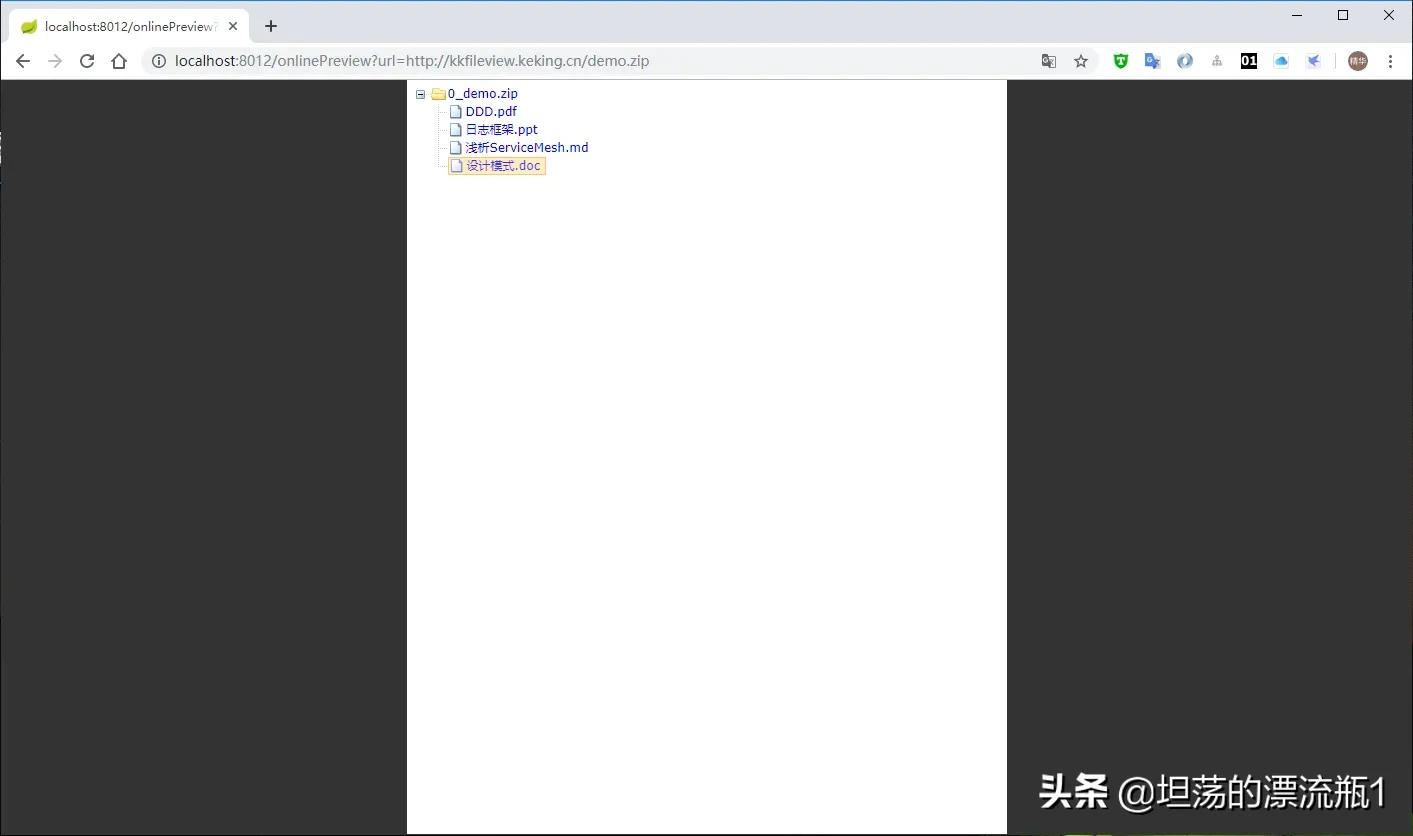Open the Google Translate page translation icon
The height and width of the screenshot is (836, 1413).
1048,61
